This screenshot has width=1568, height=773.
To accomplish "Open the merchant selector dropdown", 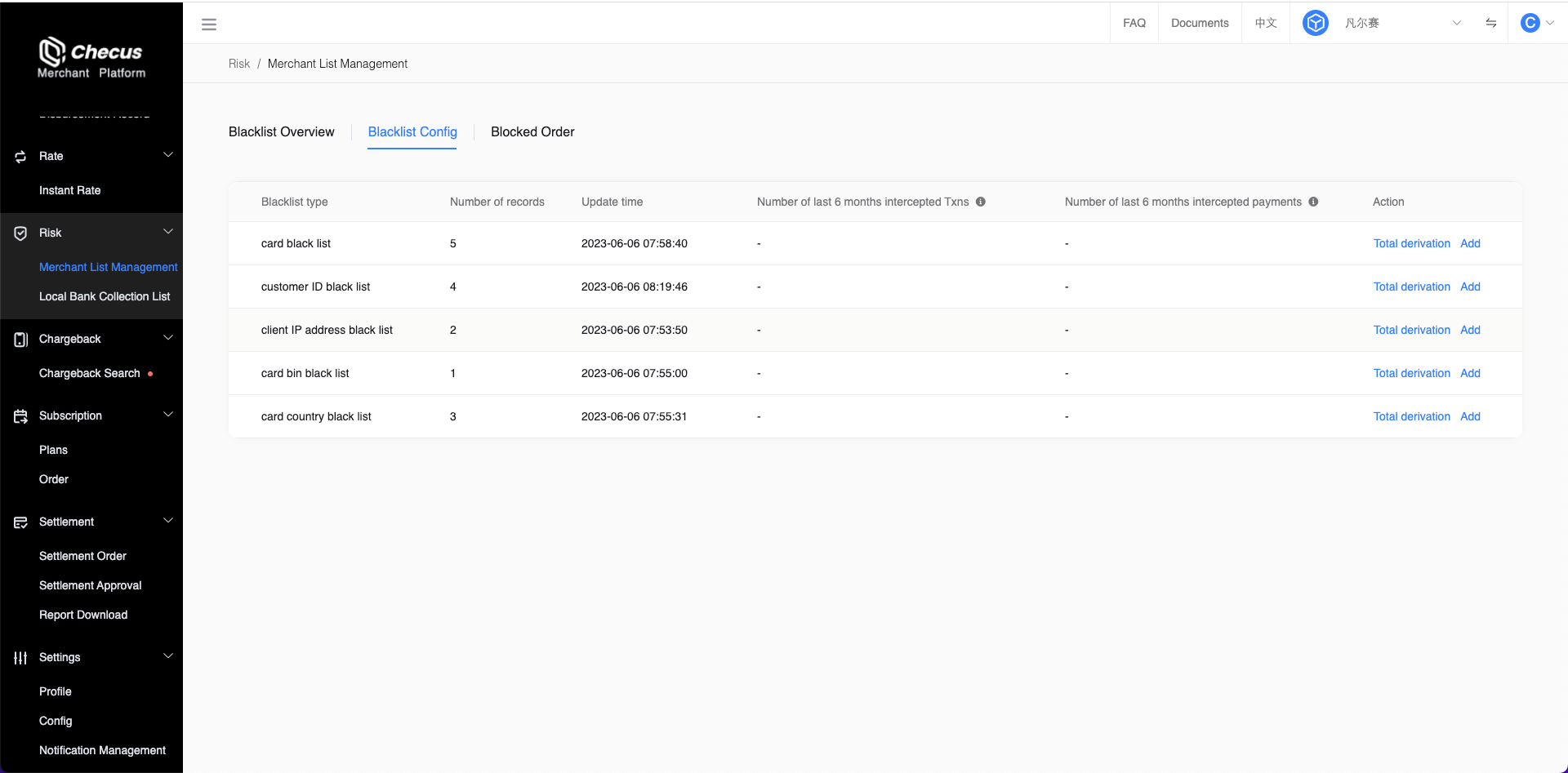I will (1456, 23).
